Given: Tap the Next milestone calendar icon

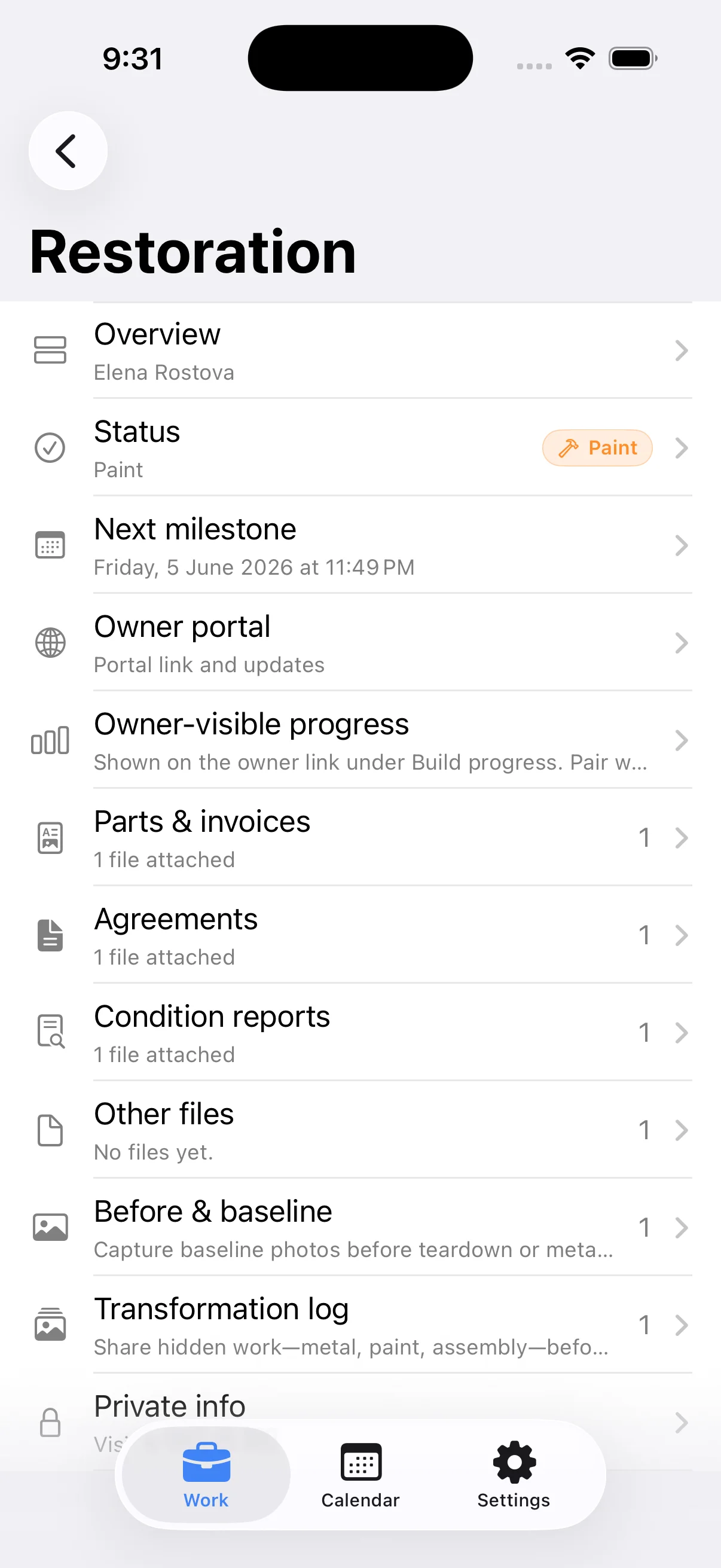Looking at the screenshot, I should point(50,545).
